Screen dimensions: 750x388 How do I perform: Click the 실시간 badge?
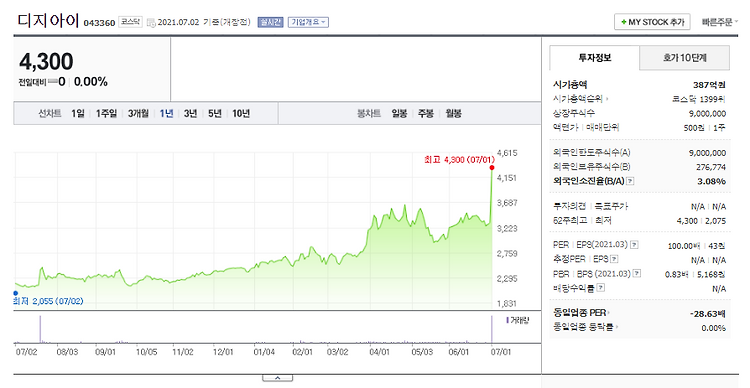tap(270, 22)
